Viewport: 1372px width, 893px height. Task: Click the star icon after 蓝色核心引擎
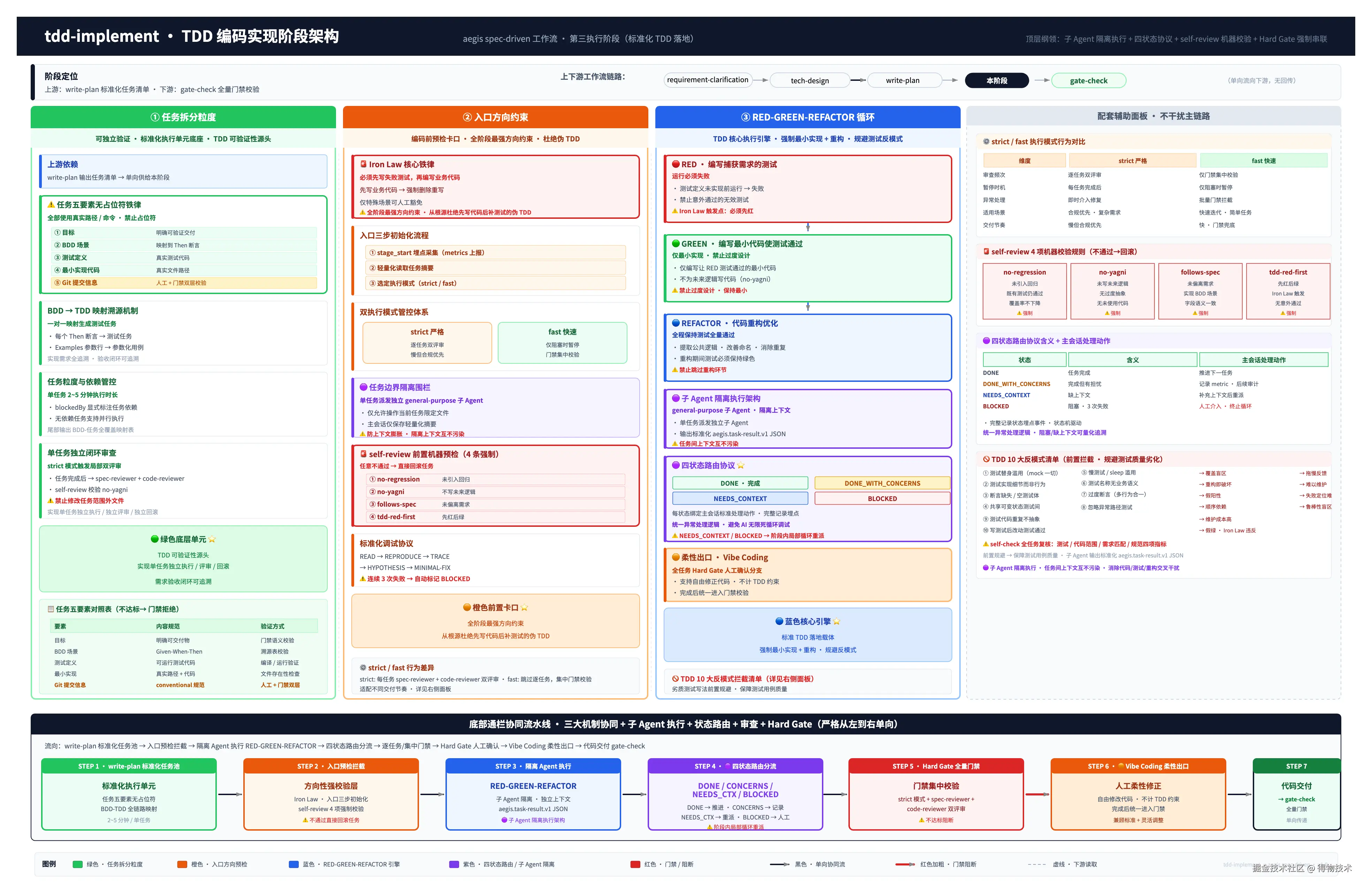coord(837,621)
